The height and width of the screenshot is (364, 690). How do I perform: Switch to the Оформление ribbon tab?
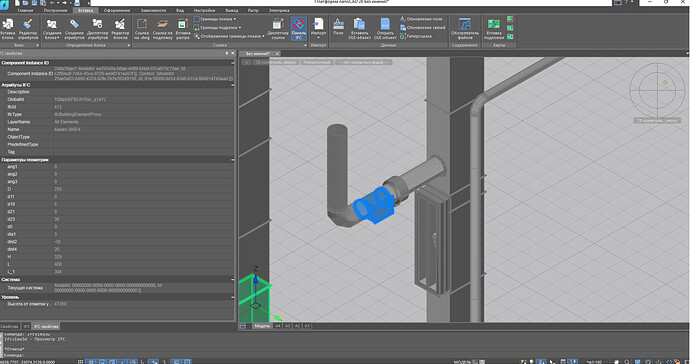coord(117,10)
